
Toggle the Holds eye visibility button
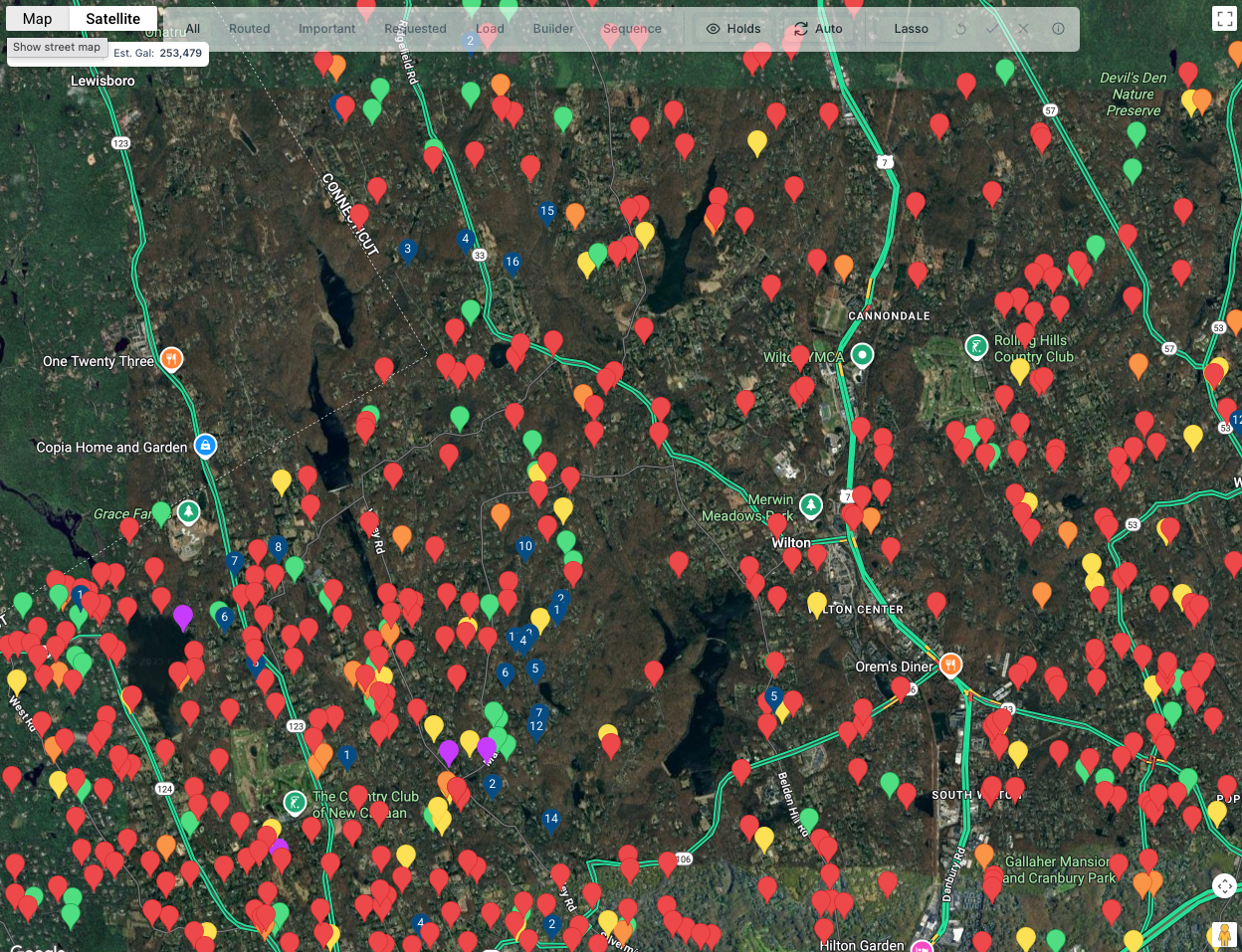[x=733, y=29]
